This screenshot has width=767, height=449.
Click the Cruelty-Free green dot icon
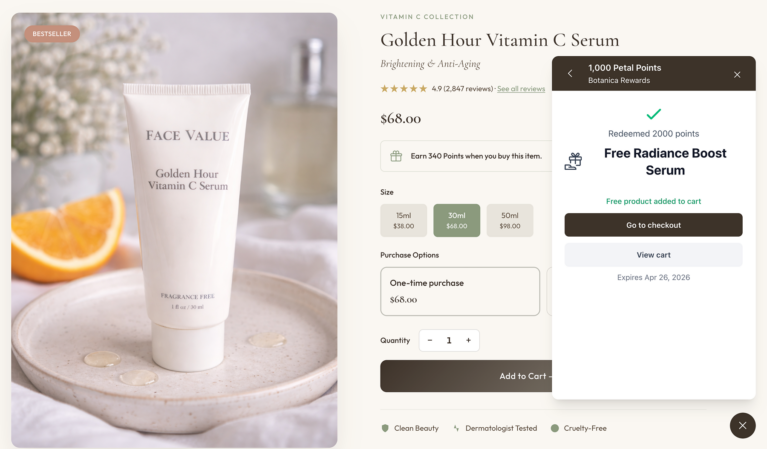[555, 428]
